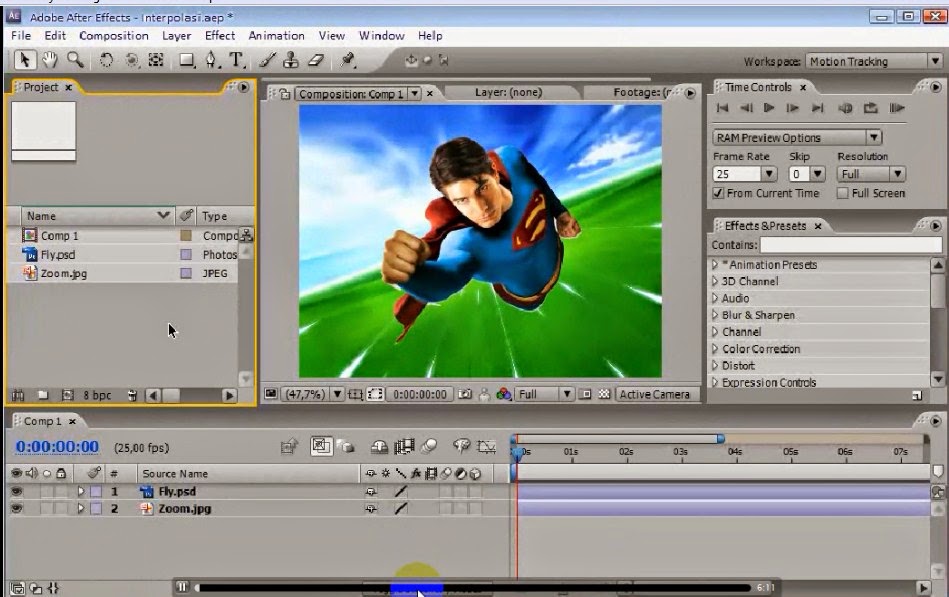This screenshot has height=597, width=949.
Task: Select the Horizontal Type tool
Action: coord(236,60)
